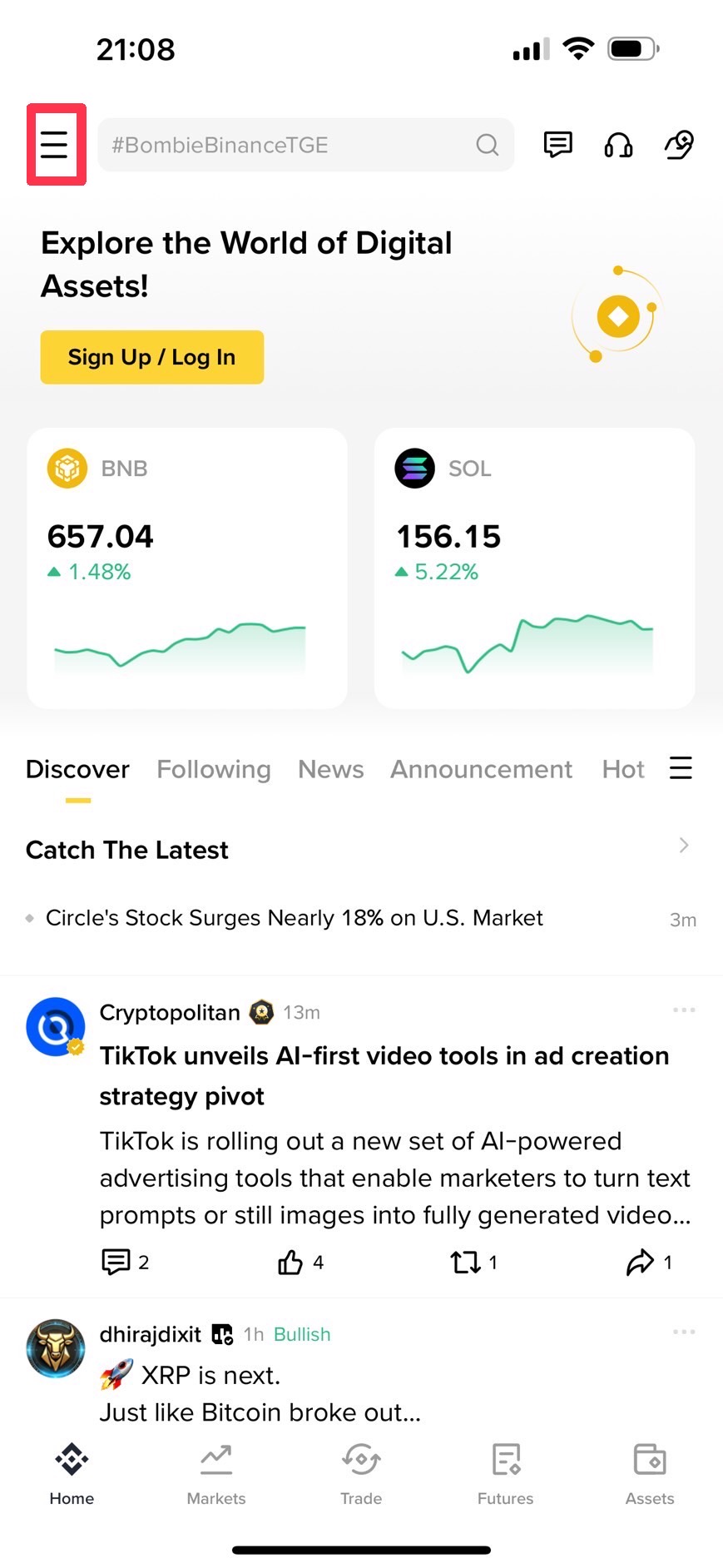The height and width of the screenshot is (1568, 723).
Task: Like the Cryptopolitan TikTok post
Action: pos(290,1263)
